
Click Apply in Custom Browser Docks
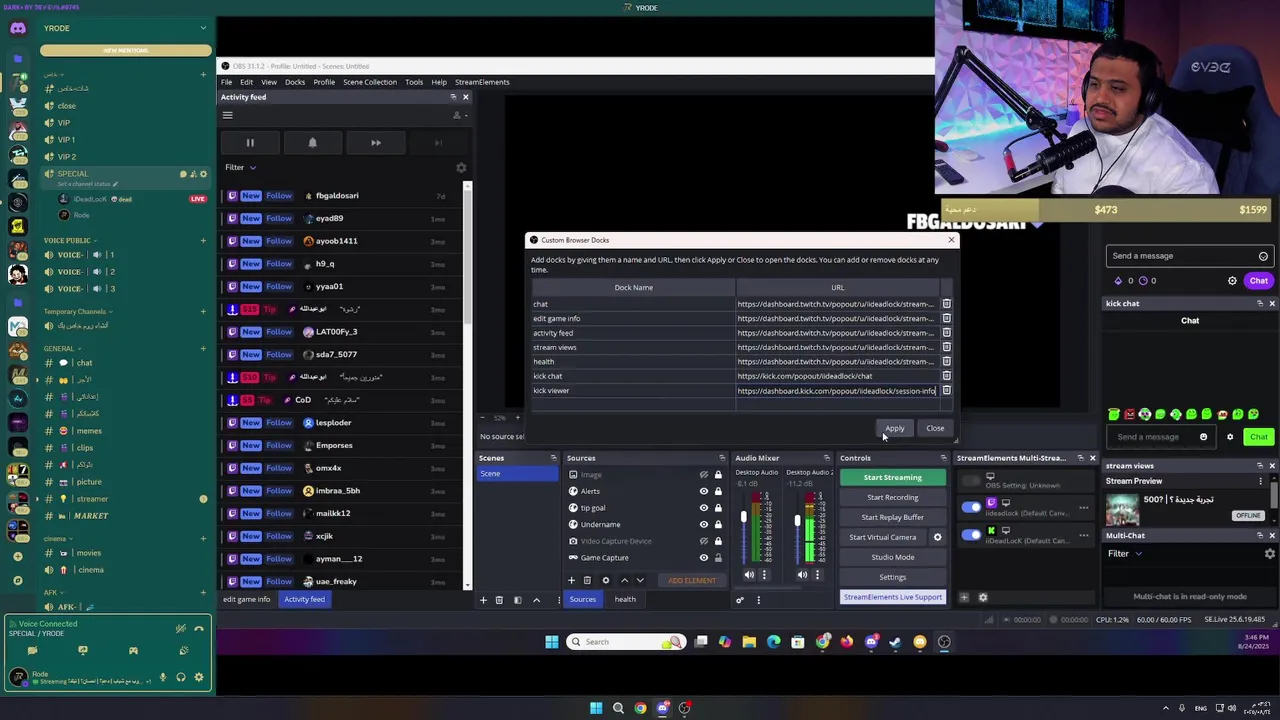pyautogui.click(x=894, y=428)
